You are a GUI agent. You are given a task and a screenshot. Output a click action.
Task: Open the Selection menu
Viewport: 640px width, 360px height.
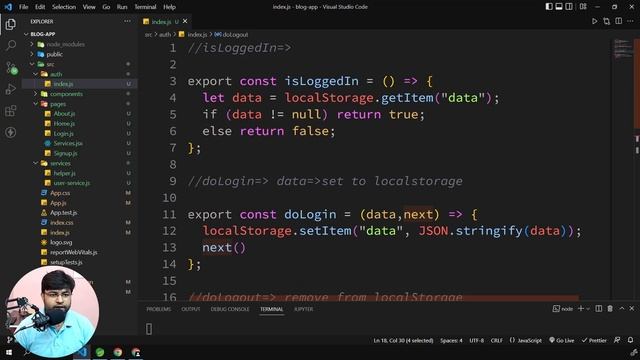point(64,7)
